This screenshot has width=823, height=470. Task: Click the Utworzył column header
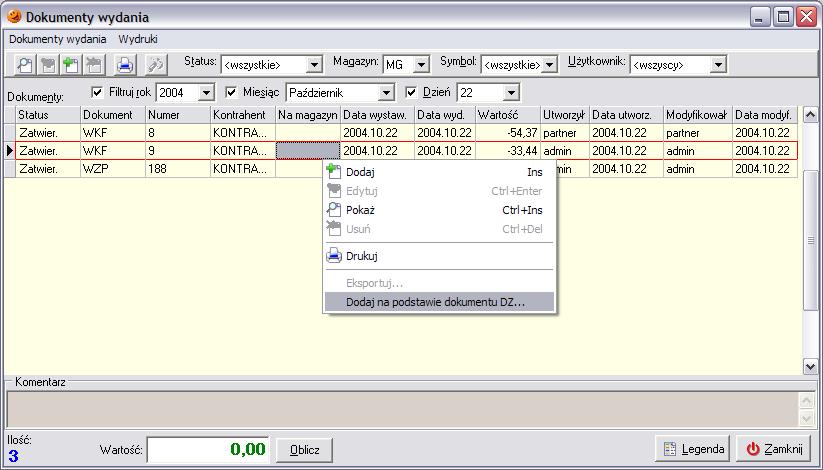coord(565,114)
